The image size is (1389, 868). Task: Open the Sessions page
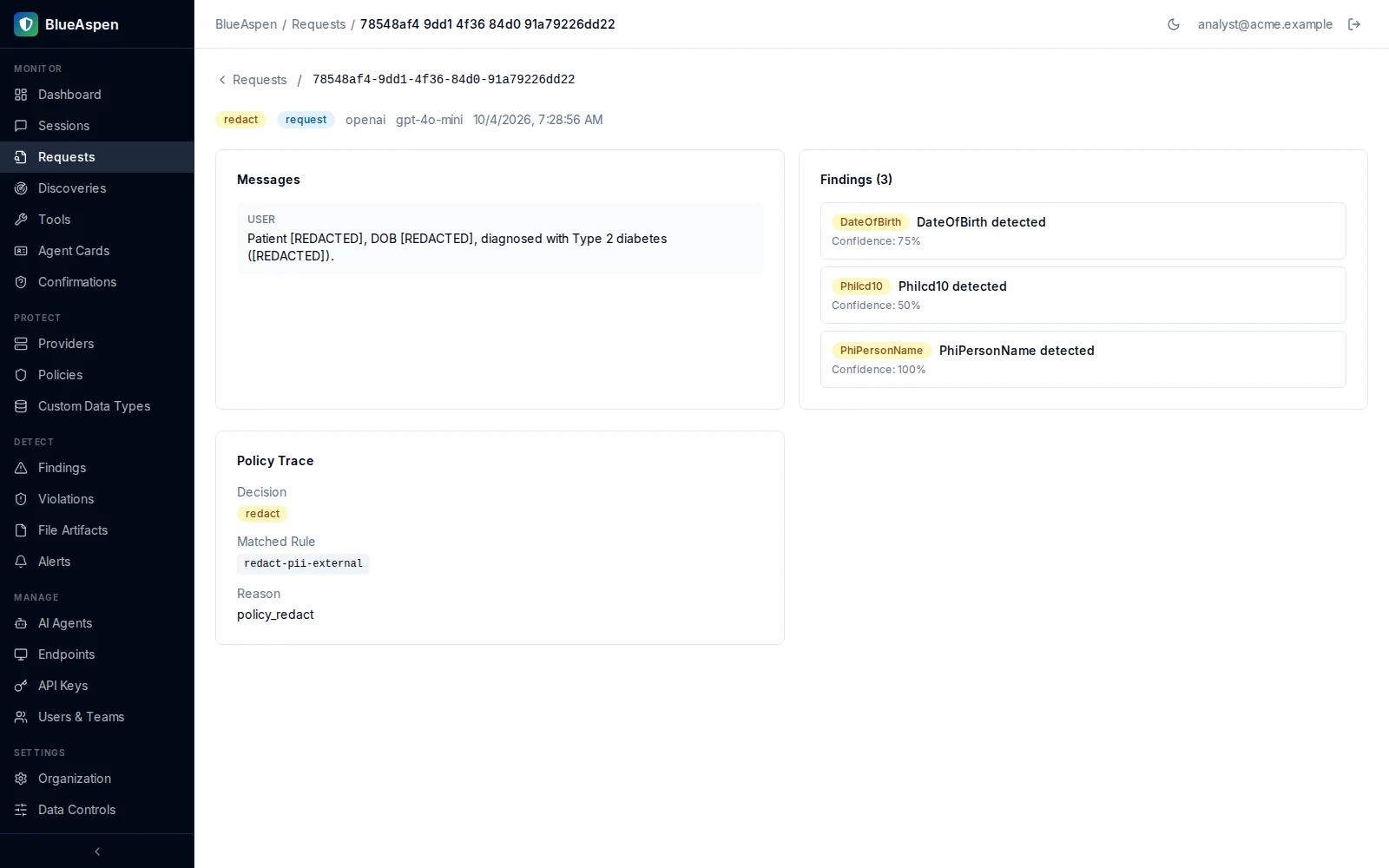coord(97,126)
